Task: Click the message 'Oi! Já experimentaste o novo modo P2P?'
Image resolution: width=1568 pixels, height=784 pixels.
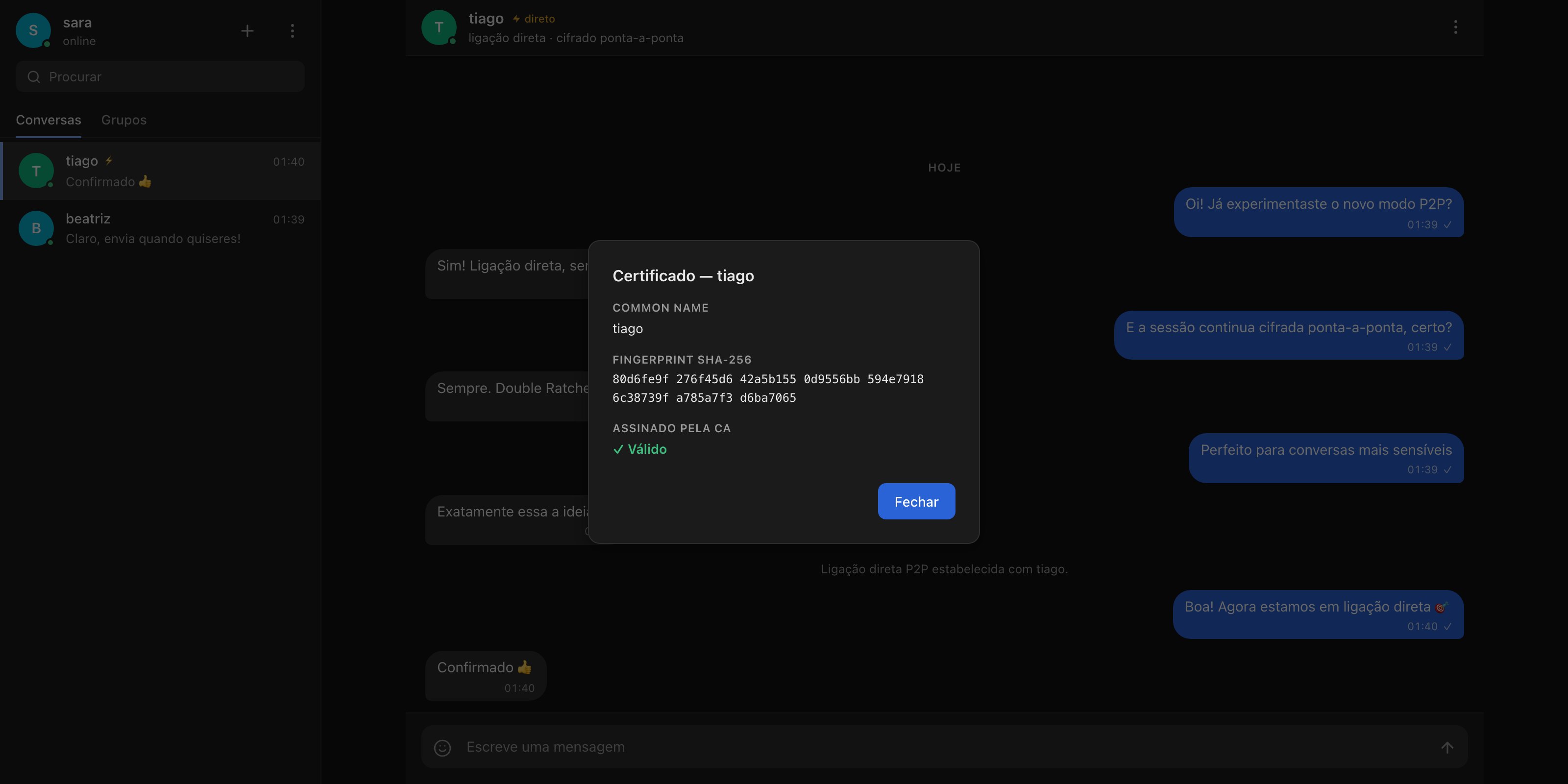Action: coord(1319,212)
